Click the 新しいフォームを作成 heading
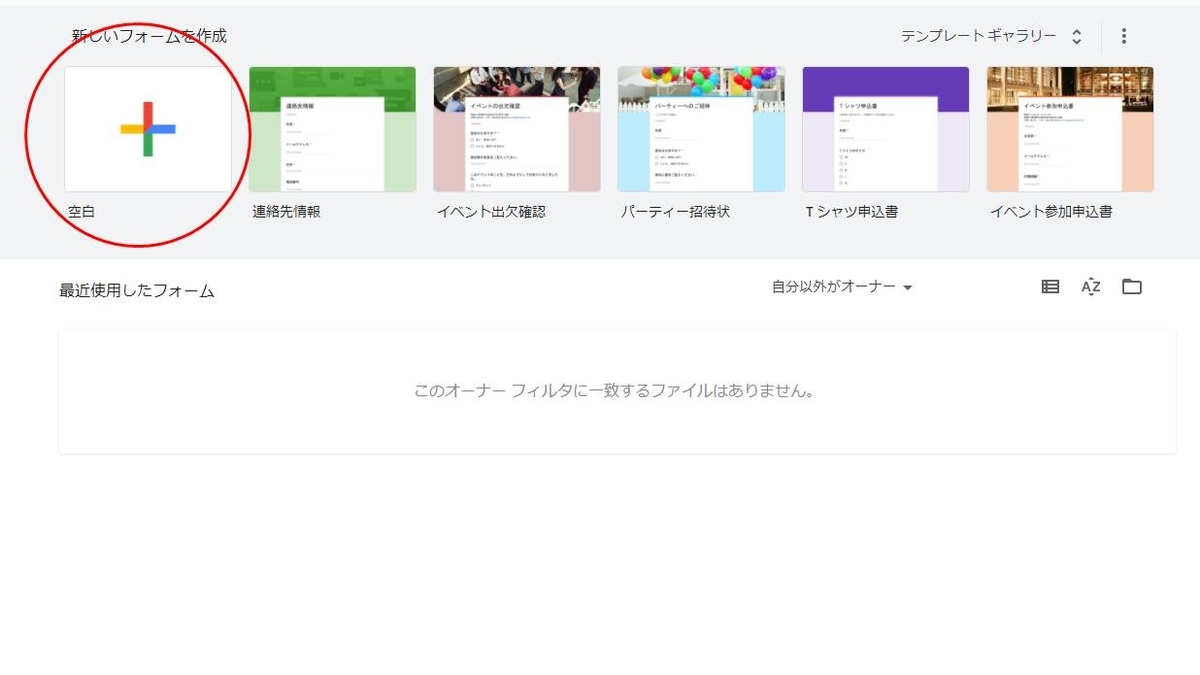Viewport: 1200px width, 675px height. (x=149, y=36)
